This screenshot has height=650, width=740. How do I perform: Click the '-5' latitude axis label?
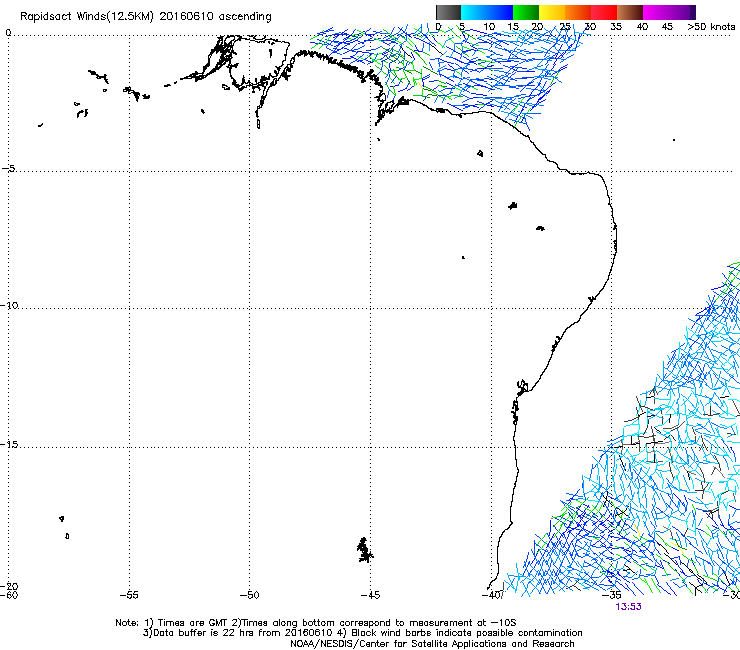[9, 168]
